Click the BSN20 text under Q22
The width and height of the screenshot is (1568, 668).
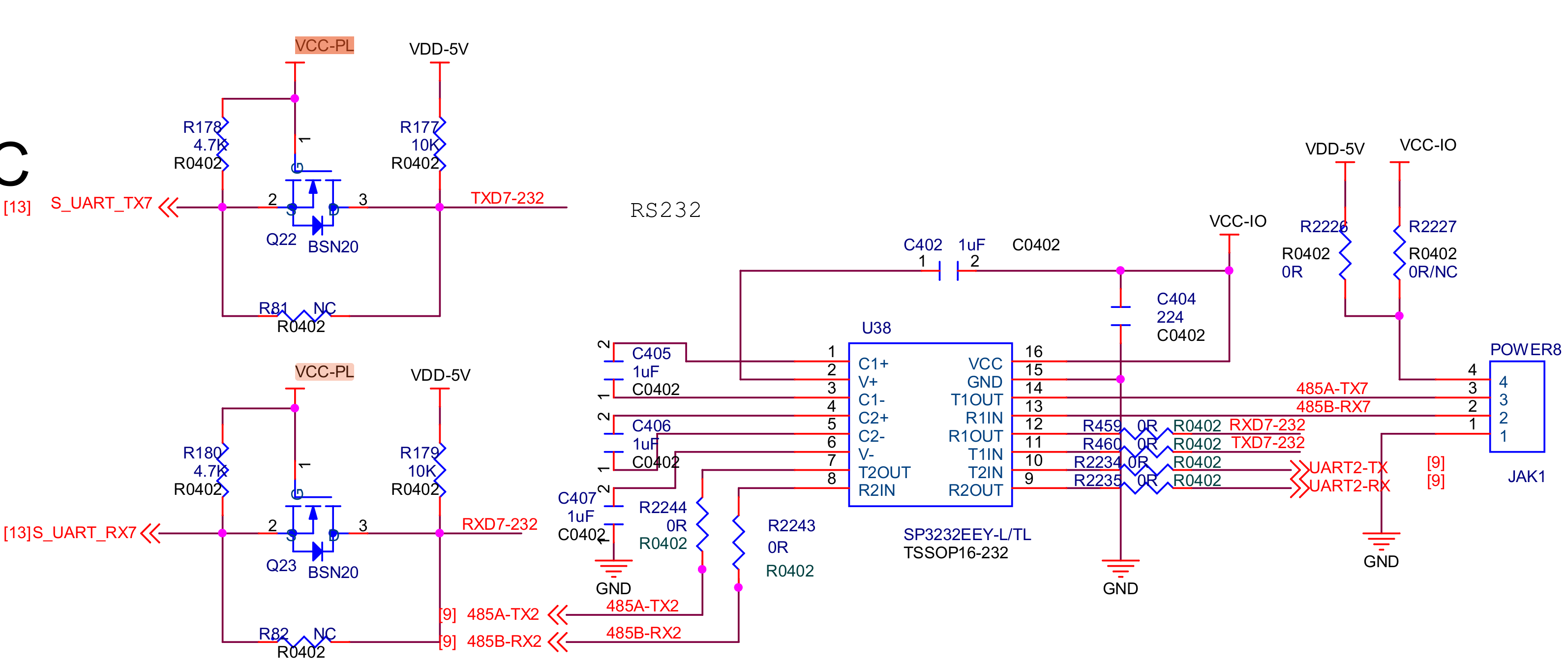click(x=333, y=246)
